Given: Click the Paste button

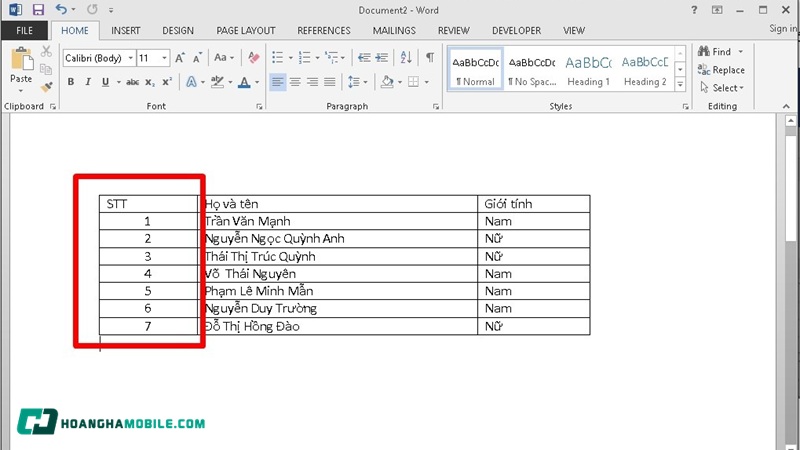Looking at the screenshot, I should 21,70.
